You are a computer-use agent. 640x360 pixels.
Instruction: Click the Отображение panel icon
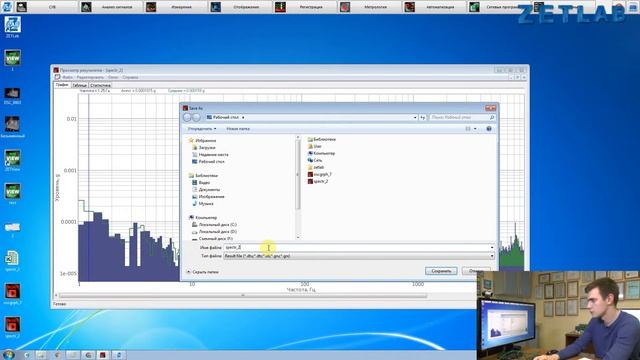(216, 7)
